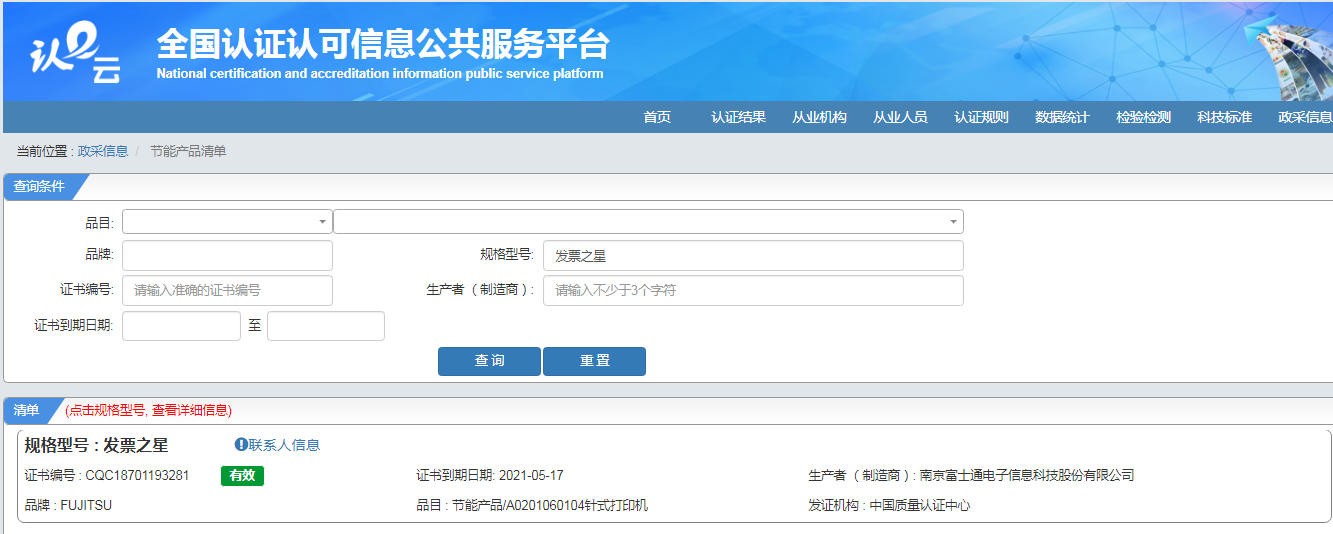Click the 全国认证认可信息公共服务平台 title
Image resolution: width=1333 pixels, height=534 pixels.
(382, 44)
